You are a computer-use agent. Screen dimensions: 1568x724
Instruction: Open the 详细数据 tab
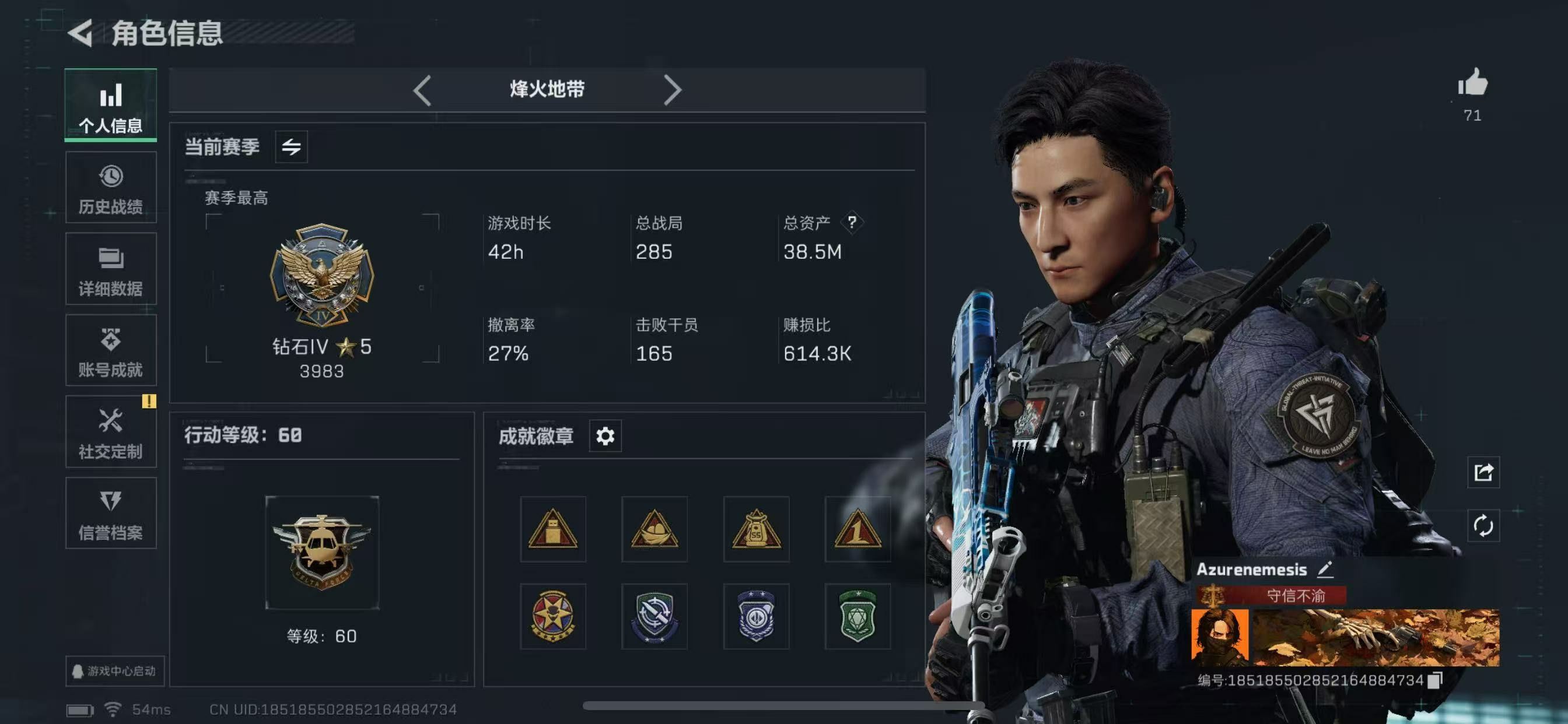[x=111, y=269]
